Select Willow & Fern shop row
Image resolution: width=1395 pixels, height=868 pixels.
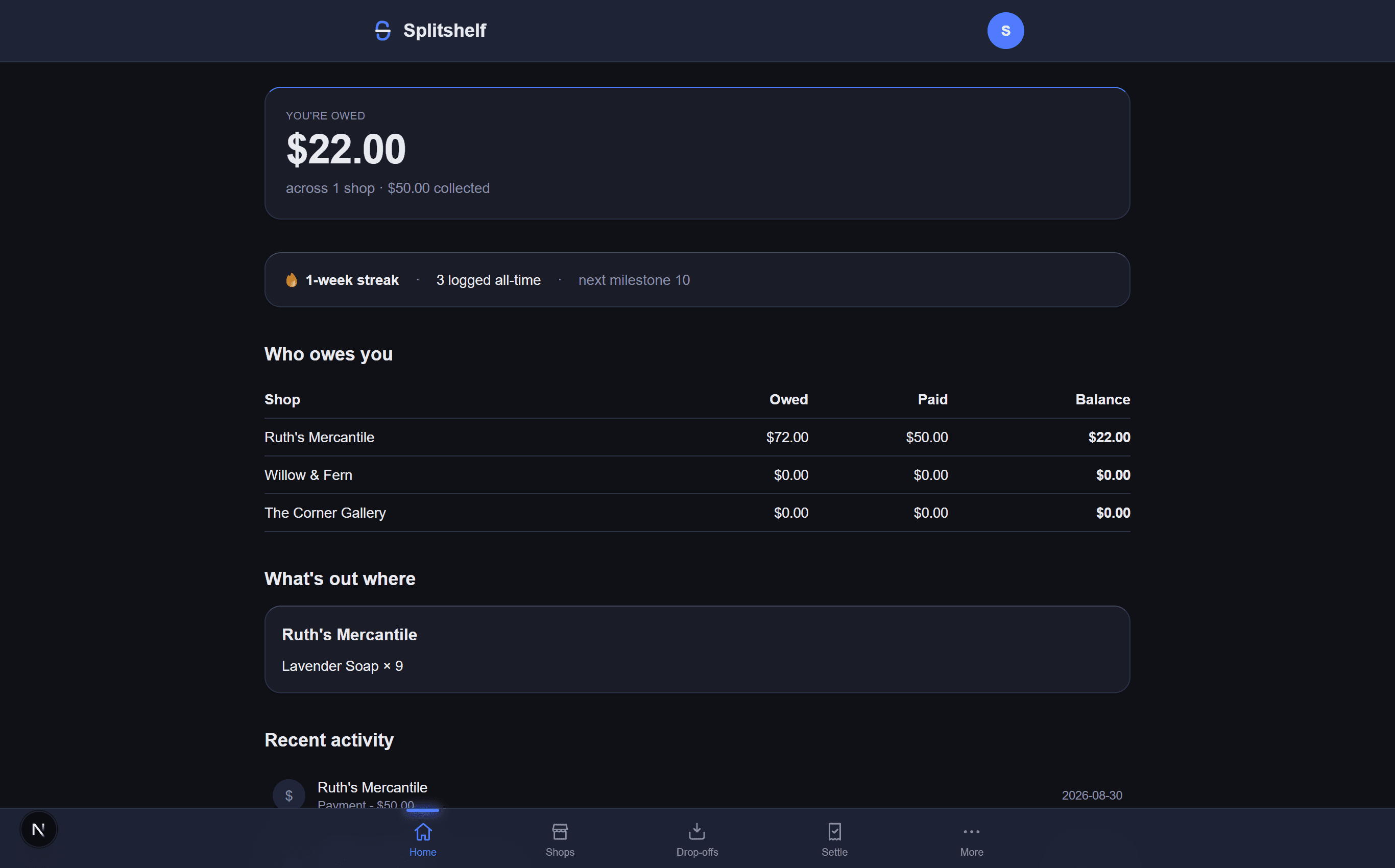(697, 475)
